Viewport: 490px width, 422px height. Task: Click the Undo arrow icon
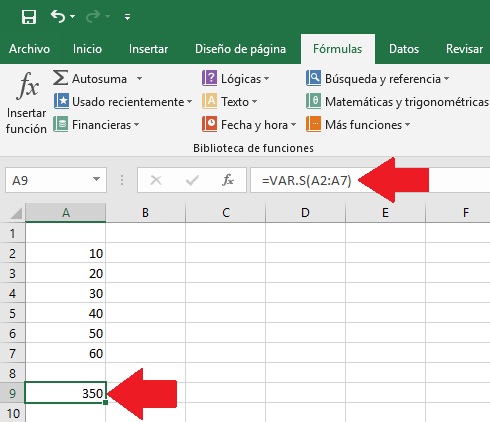[58, 16]
